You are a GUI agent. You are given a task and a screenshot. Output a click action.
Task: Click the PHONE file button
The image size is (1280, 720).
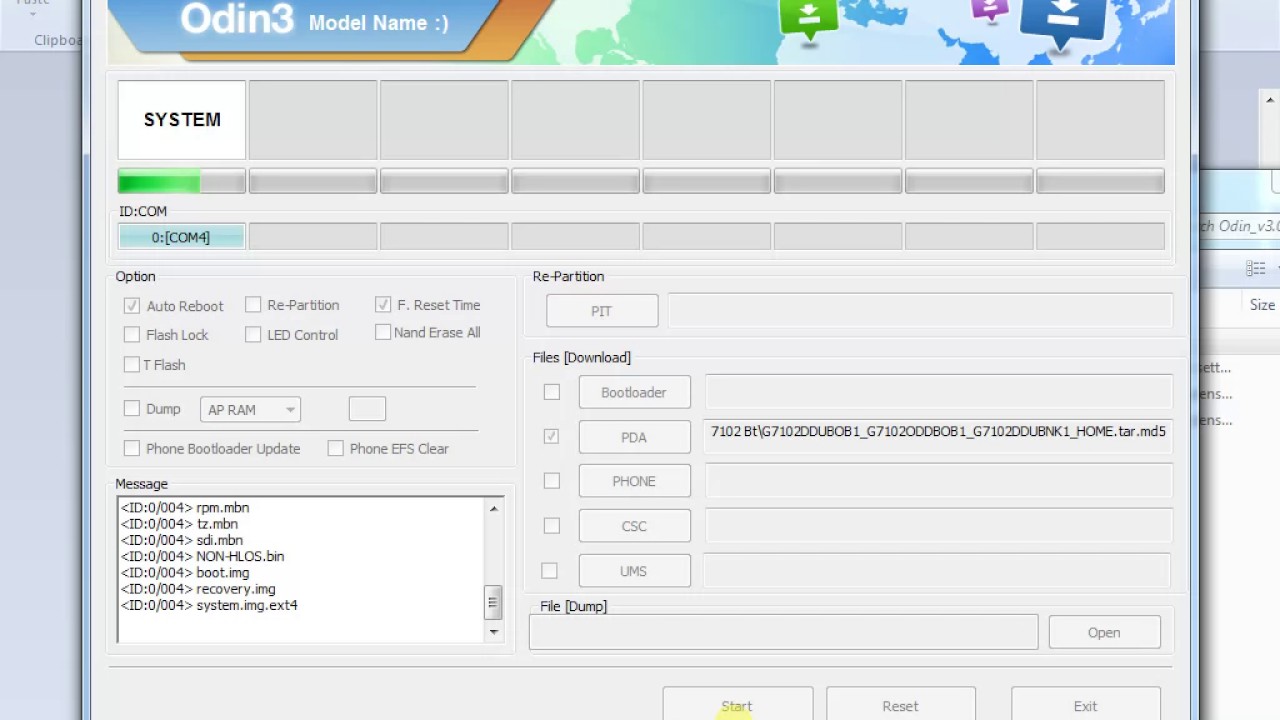pyautogui.click(x=634, y=481)
